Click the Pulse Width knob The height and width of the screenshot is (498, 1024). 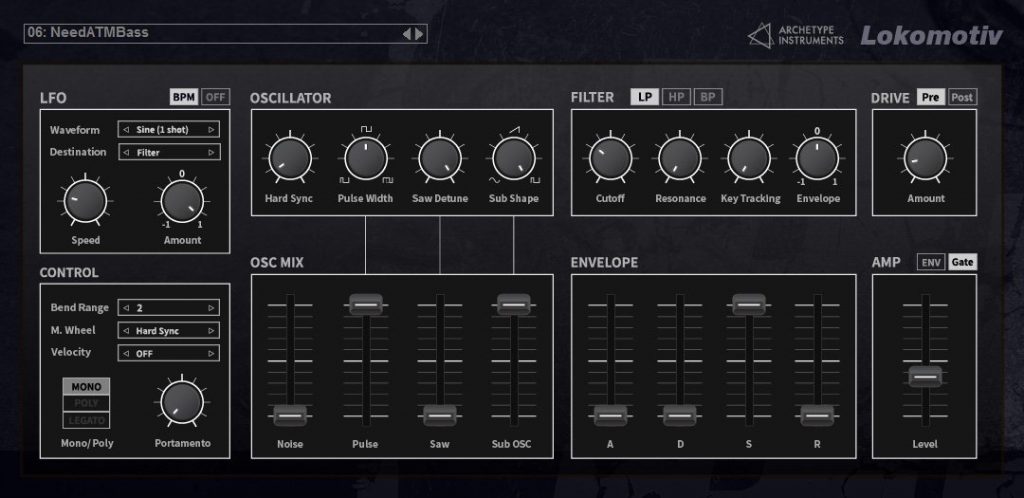pyautogui.click(x=366, y=159)
